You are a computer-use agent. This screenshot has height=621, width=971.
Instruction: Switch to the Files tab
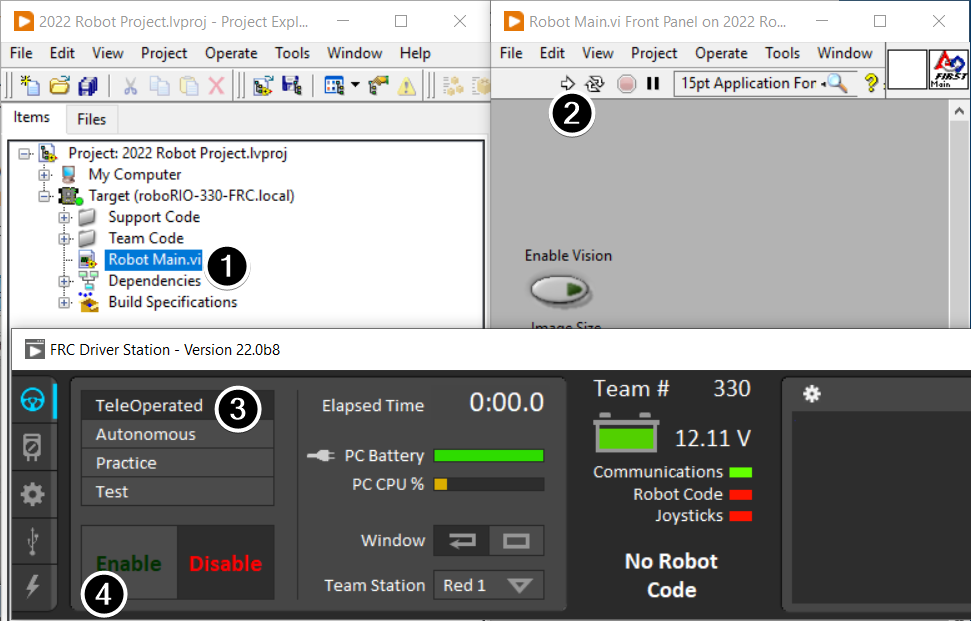(x=91, y=119)
